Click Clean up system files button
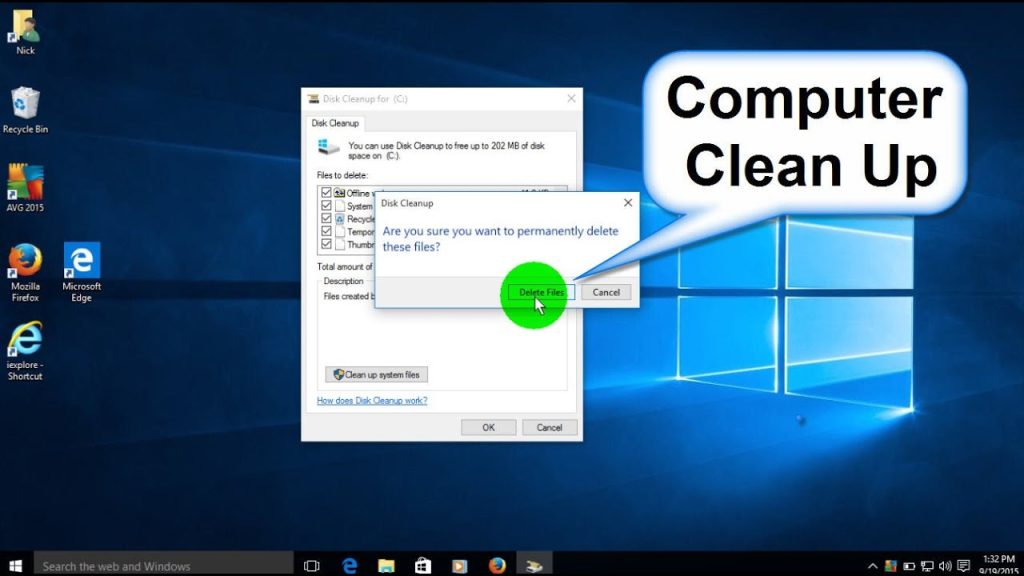The width and height of the screenshot is (1024, 576). [377, 375]
